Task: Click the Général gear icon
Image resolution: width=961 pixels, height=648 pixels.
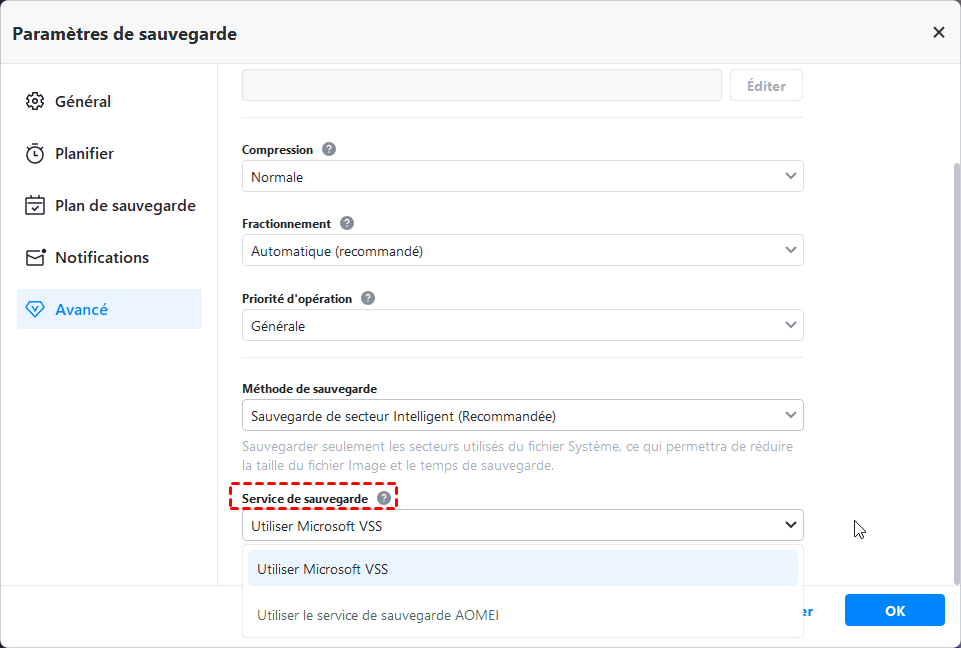Action: (x=35, y=102)
